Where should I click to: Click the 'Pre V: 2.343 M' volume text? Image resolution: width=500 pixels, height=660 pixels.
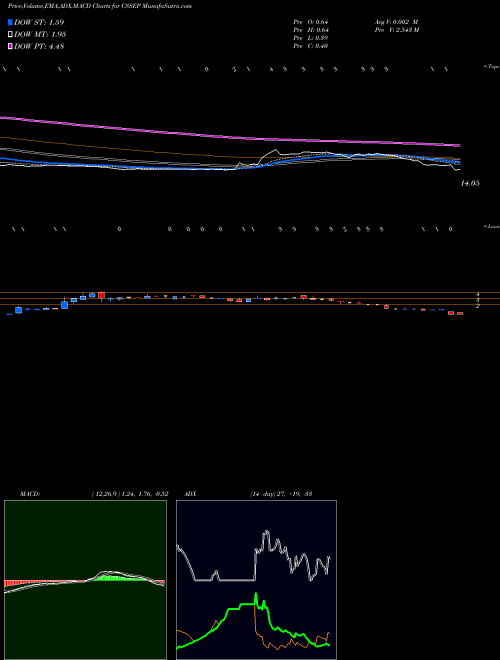pos(396,30)
